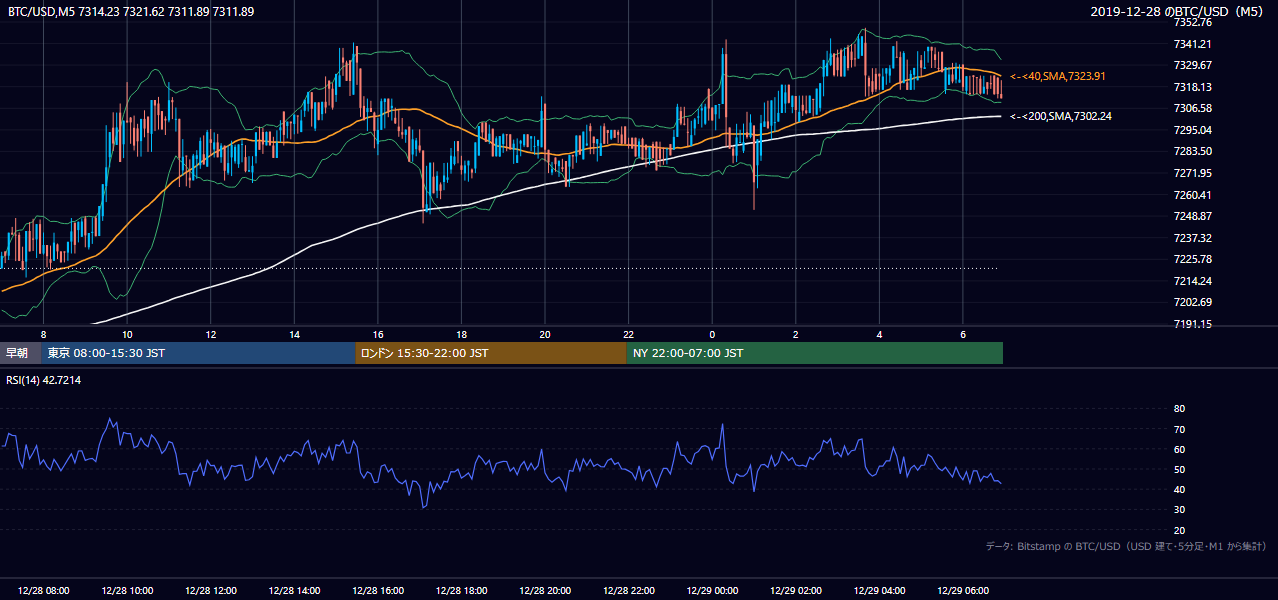Screen dimensions: 1278x600
Task: Click the RSI 30 level label
Action: 1179,510
